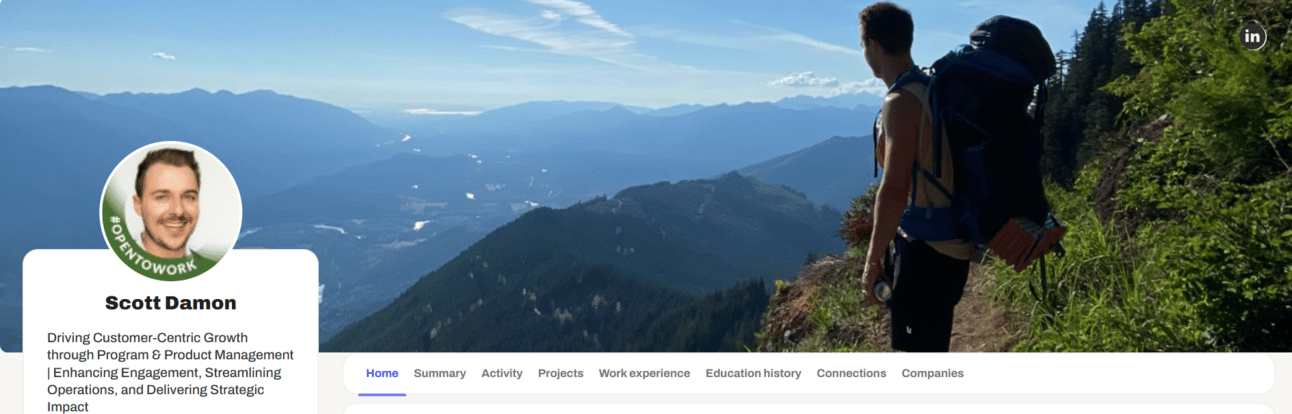The image size is (1292, 414).
Task: Click the purple underline beneath Home
Action: (382, 394)
